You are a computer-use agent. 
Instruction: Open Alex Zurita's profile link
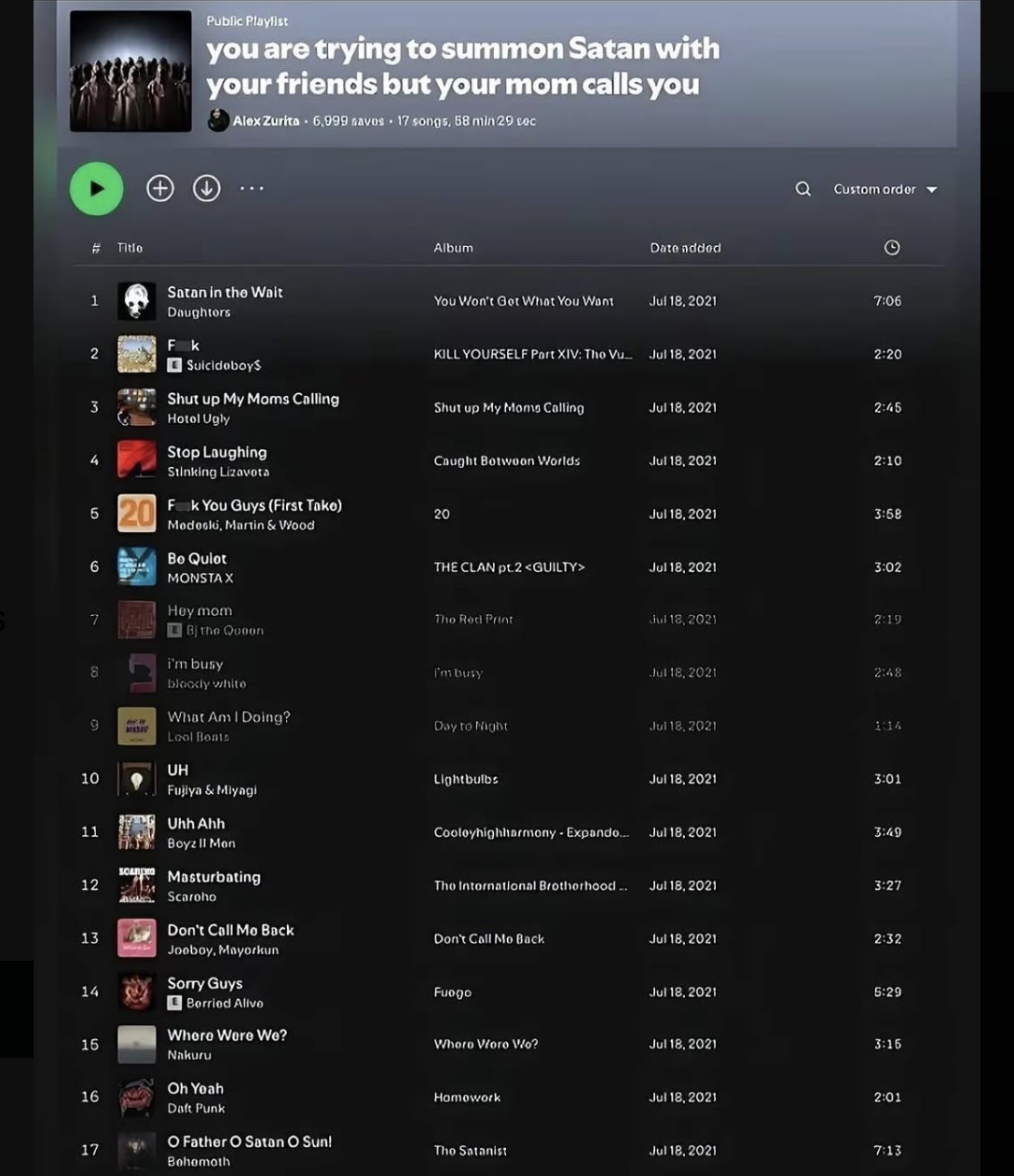266,121
